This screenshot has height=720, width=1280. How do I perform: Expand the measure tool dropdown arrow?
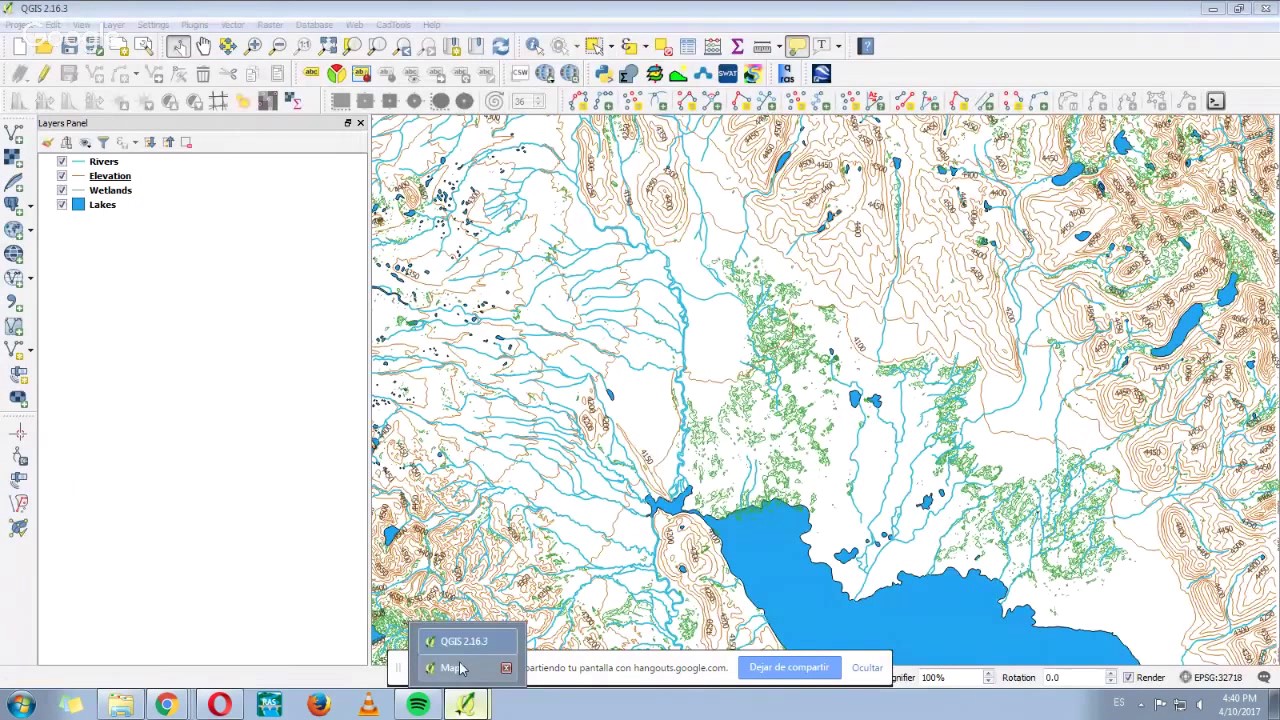(780, 46)
